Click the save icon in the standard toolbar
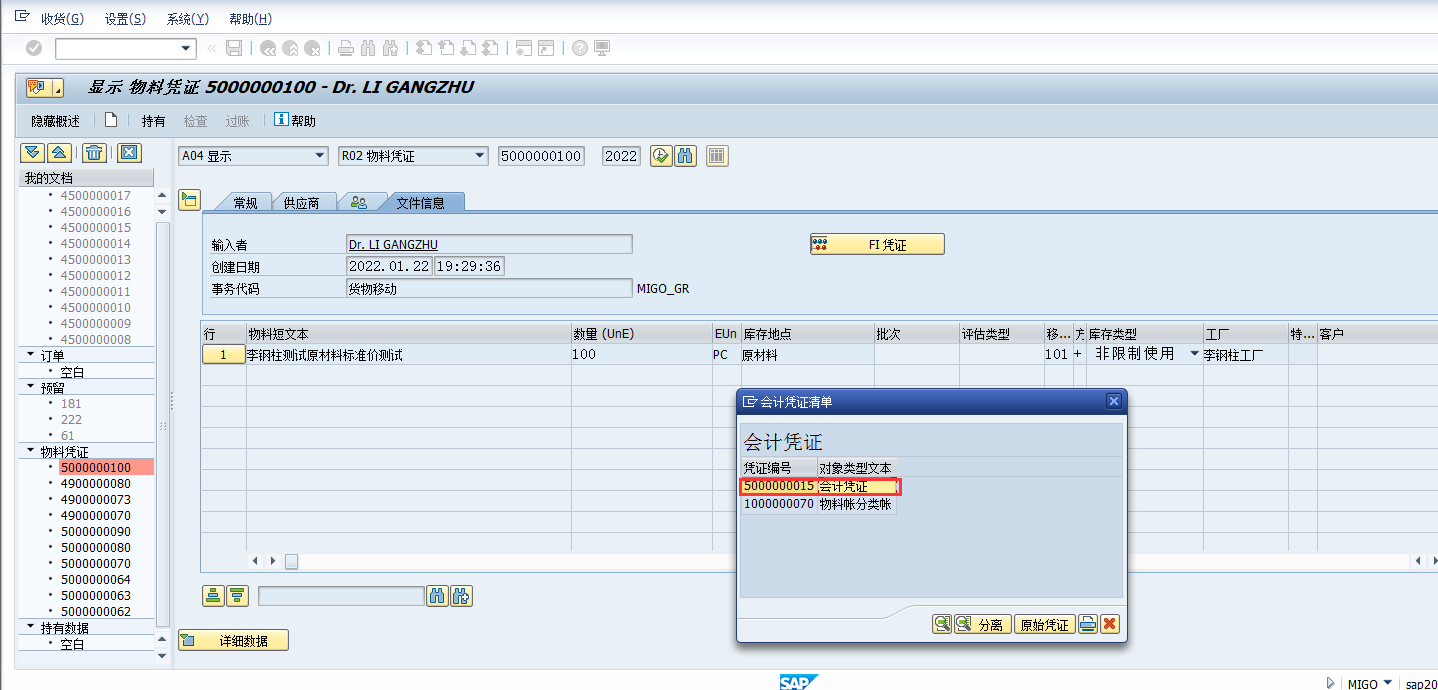 (x=233, y=46)
